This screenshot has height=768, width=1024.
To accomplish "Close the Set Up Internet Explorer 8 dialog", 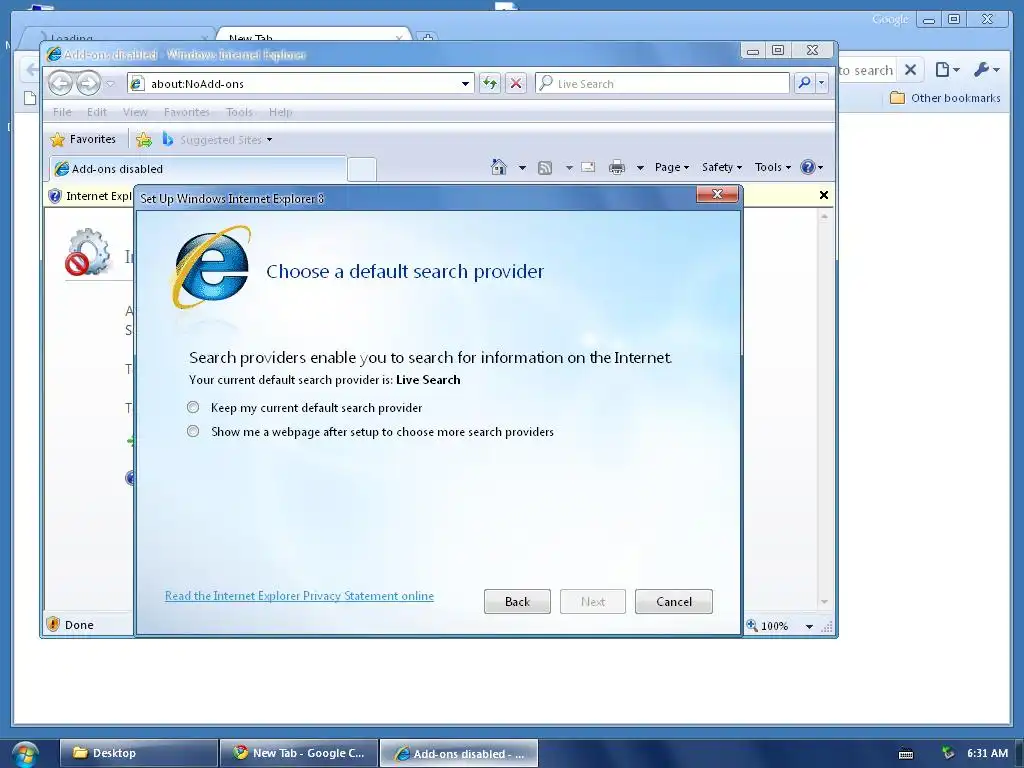I will click(717, 194).
